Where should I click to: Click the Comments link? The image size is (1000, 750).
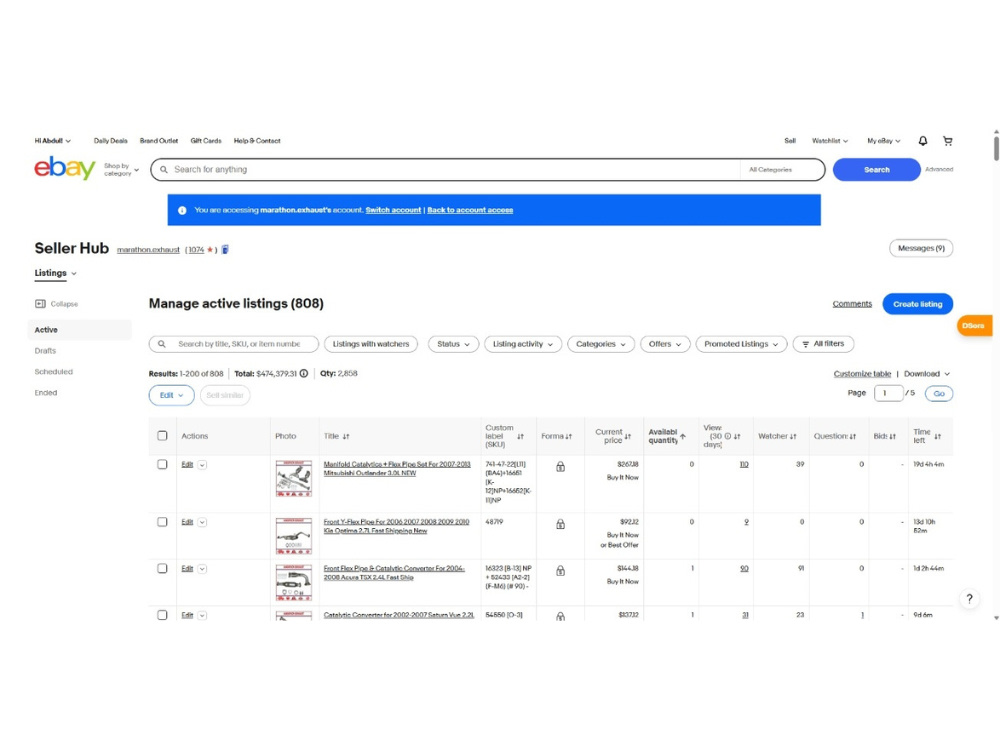click(852, 304)
